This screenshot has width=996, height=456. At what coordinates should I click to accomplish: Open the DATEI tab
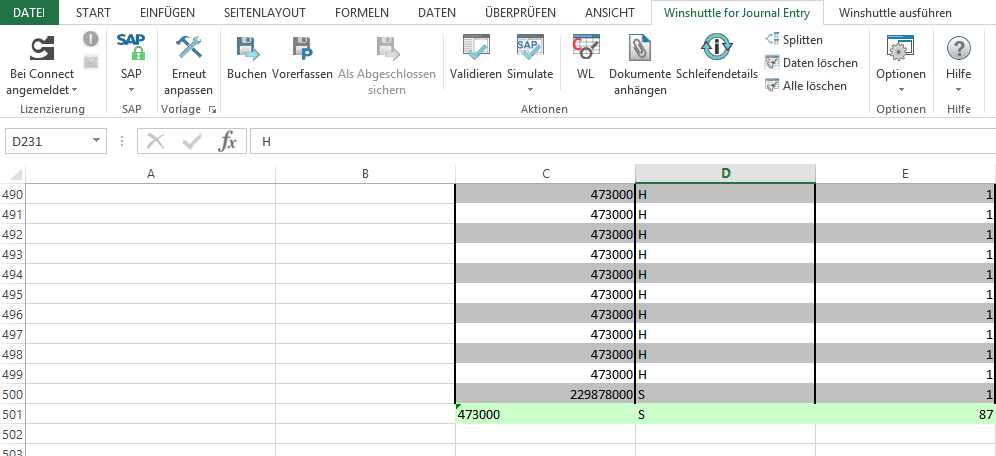point(29,13)
